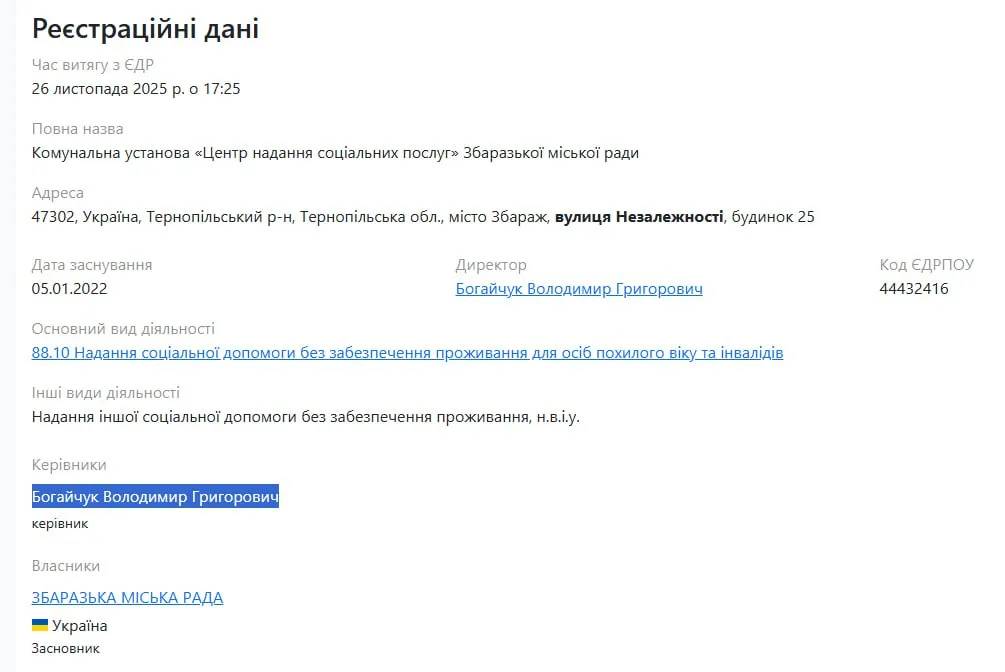Click the Засновник role label
Screen dimensions: 1005x672
pos(66,649)
